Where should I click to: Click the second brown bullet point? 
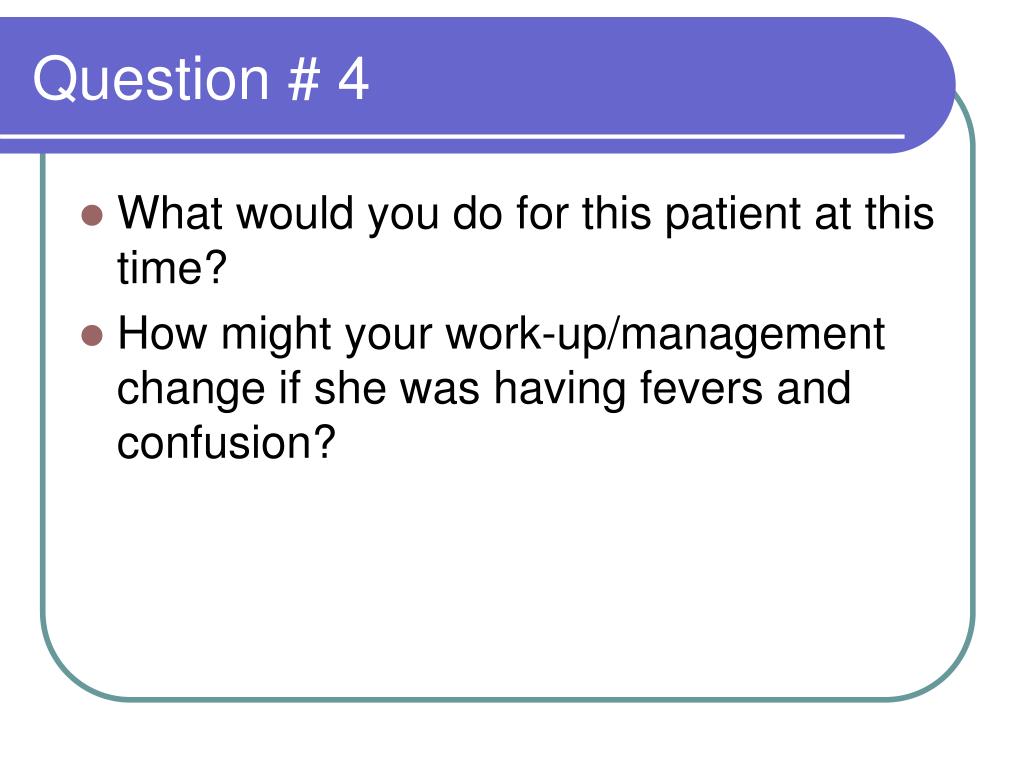92,335
